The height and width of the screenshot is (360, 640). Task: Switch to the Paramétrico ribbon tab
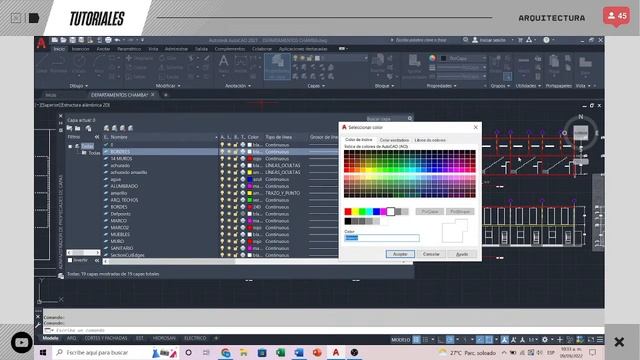[129, 49]
